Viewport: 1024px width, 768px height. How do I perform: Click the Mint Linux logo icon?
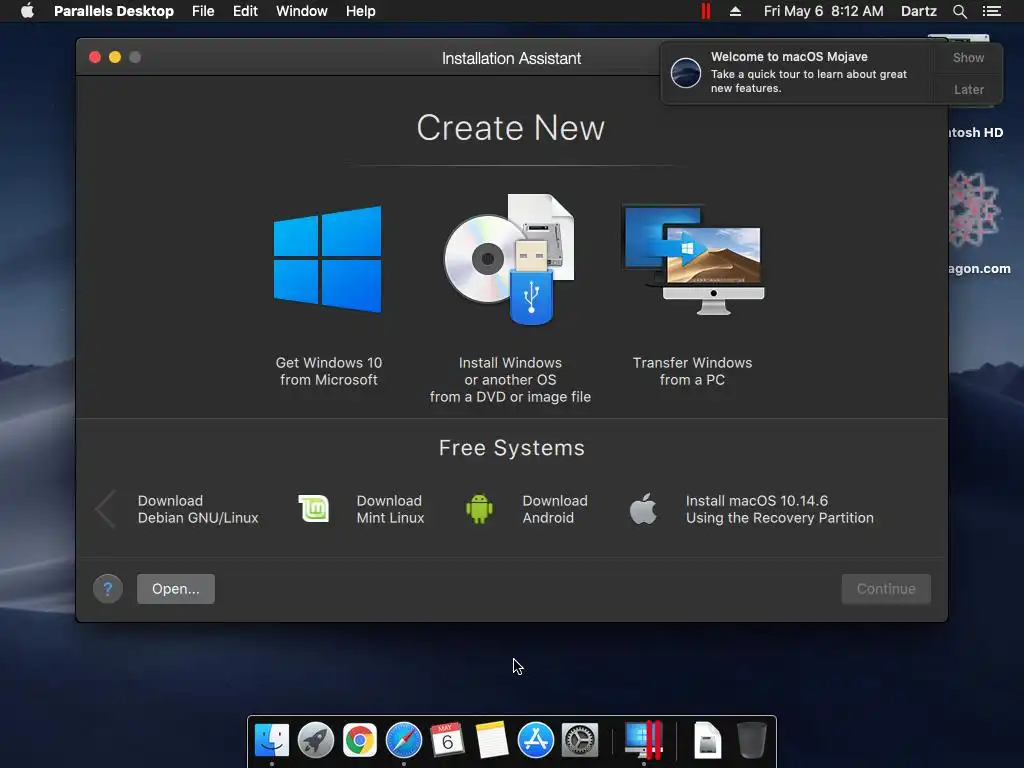point(313,509)
